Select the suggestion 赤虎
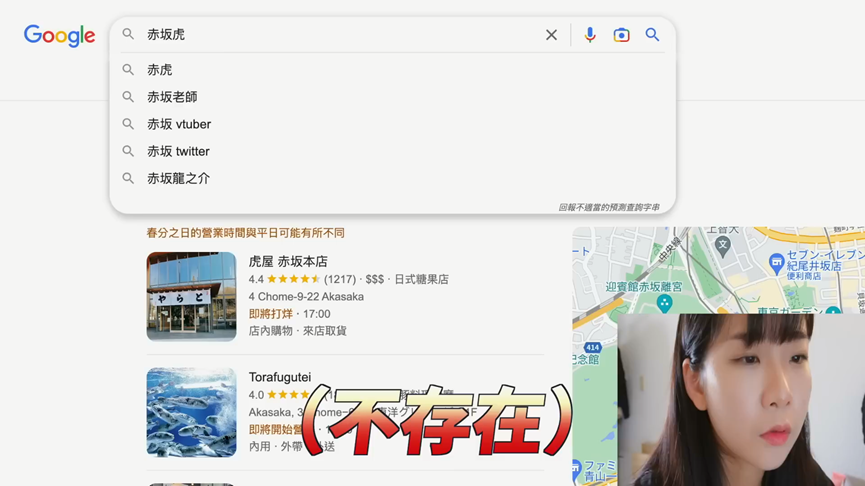Image resolution: width=865 pixels, height=486 pixels. [159, 70]
